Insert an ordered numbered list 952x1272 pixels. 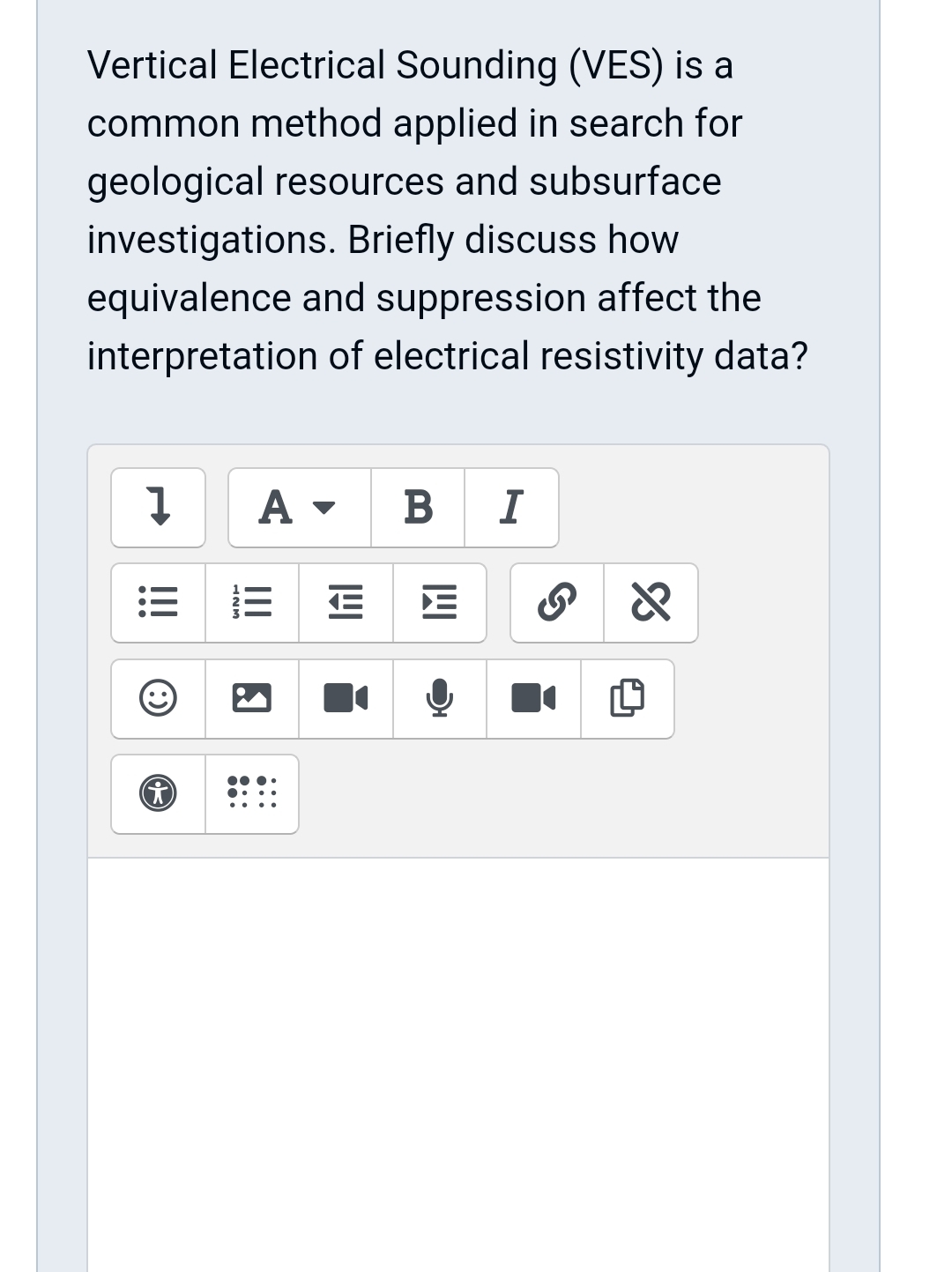[252, 603]
